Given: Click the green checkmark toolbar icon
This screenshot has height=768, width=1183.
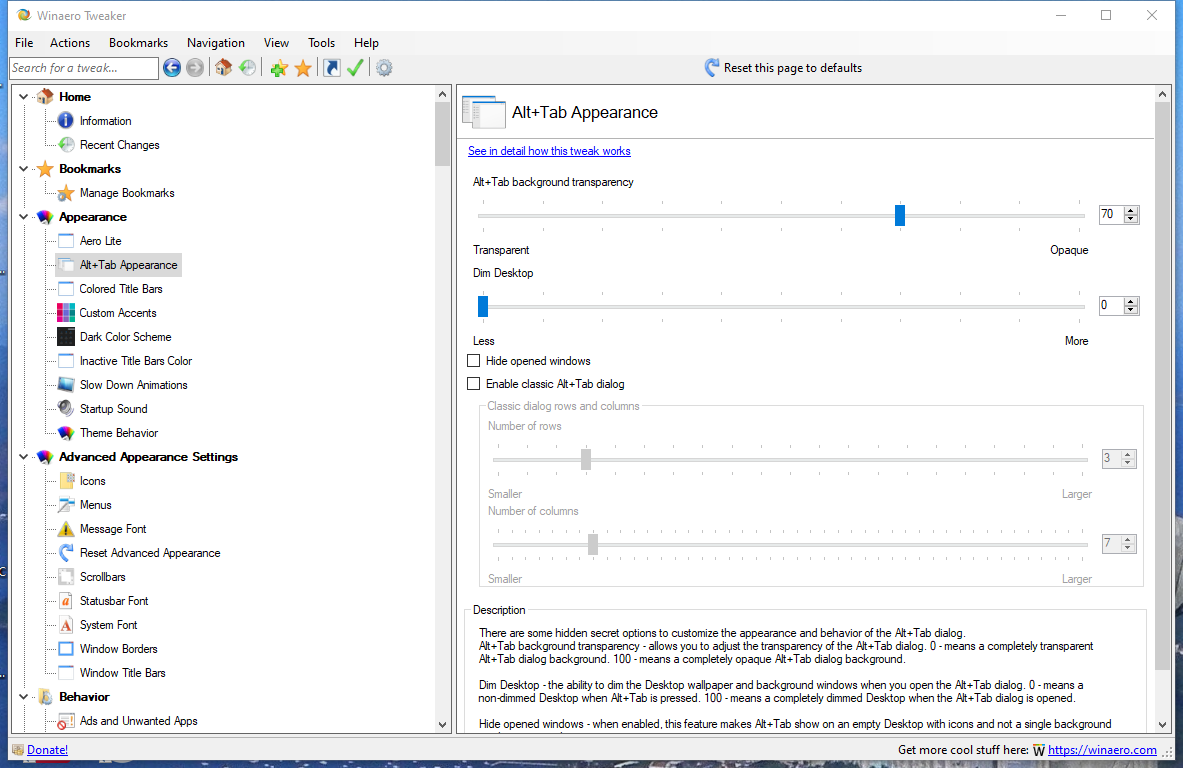Looking at the screenshot, I should [x=355, y=68].
